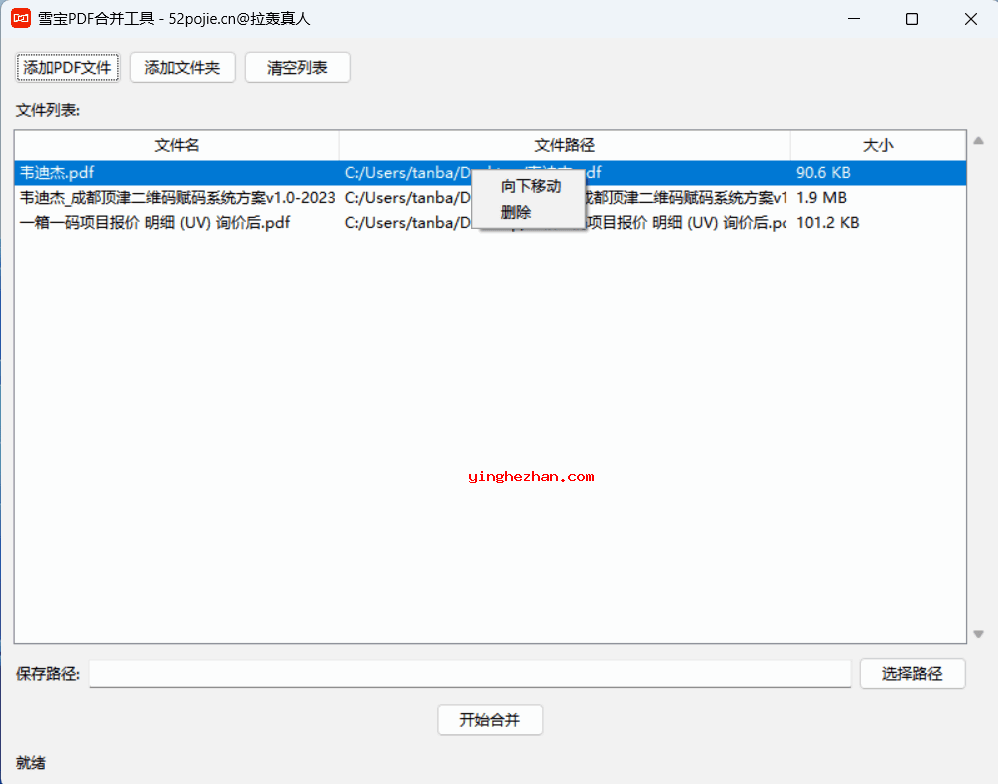Image resolution: width=998 pixels, height=784 pixels.
Task: Click 开始合并 to start merging
Action: (490, 719)
